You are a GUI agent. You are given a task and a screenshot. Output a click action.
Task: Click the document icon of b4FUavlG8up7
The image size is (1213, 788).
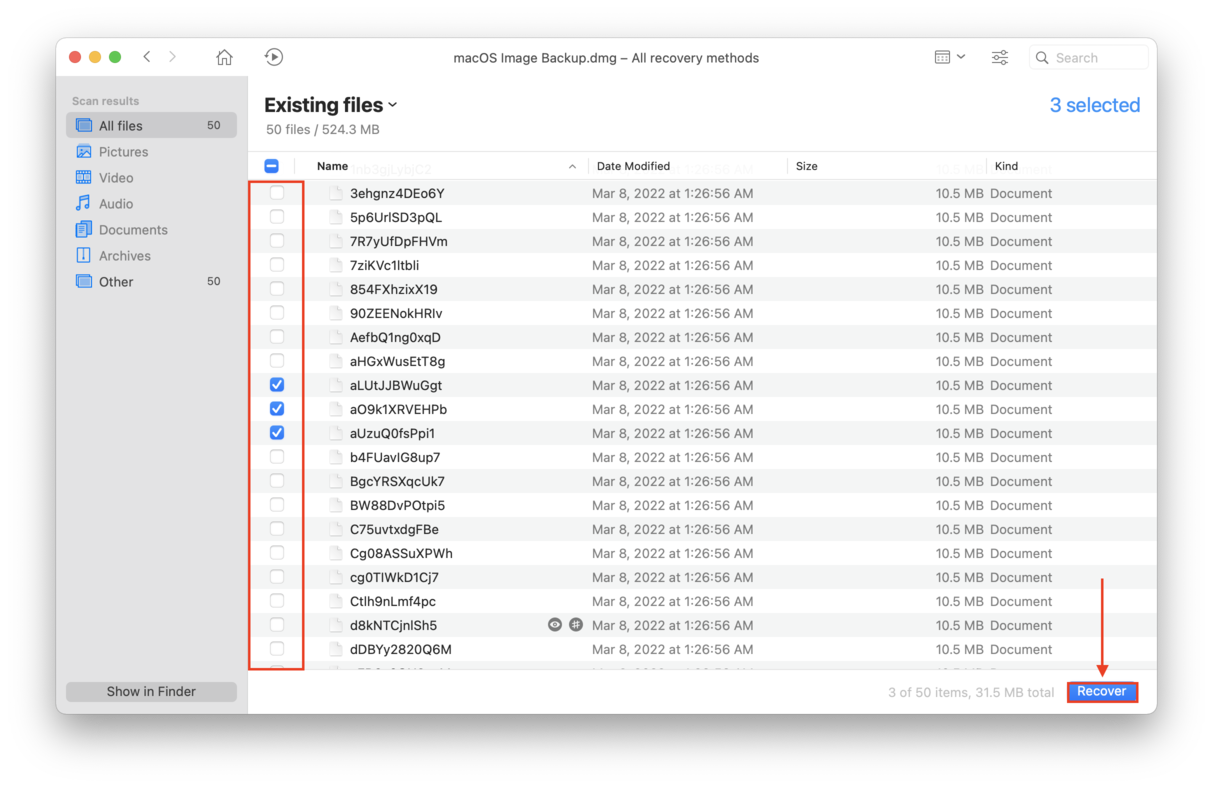click(x=336, y=457)
